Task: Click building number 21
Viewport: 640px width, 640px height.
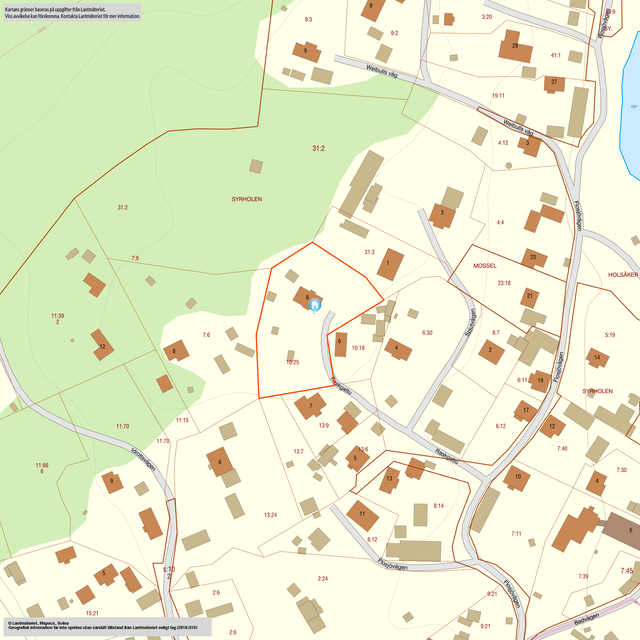Action: pyautogui.click(x=531, y=297)
